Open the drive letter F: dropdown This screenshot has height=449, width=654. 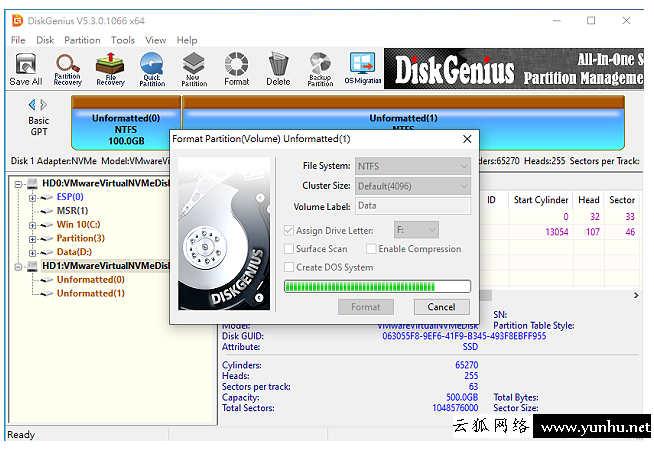(x=416, y=230)
